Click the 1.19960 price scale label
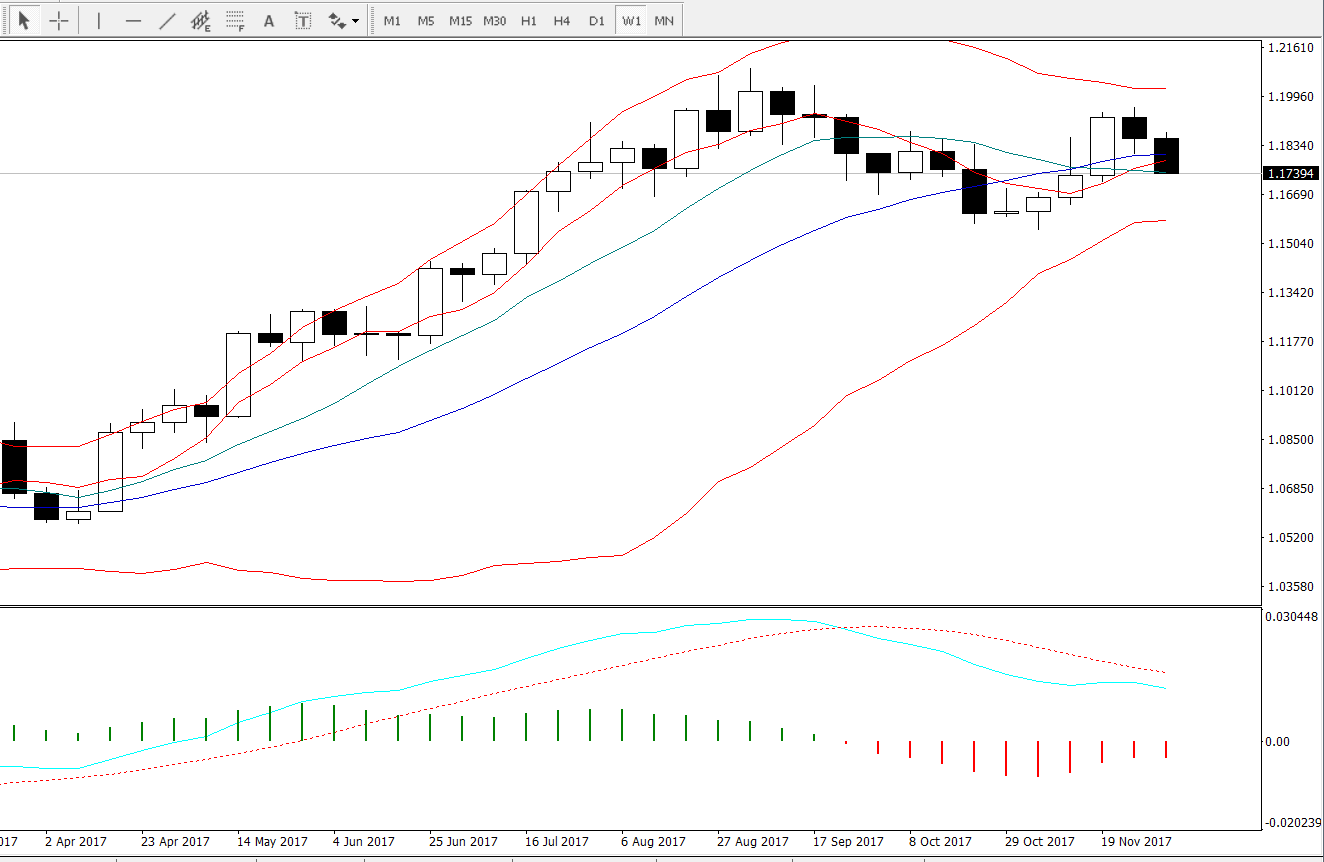1324x862 pixels. coord(1290,96)
